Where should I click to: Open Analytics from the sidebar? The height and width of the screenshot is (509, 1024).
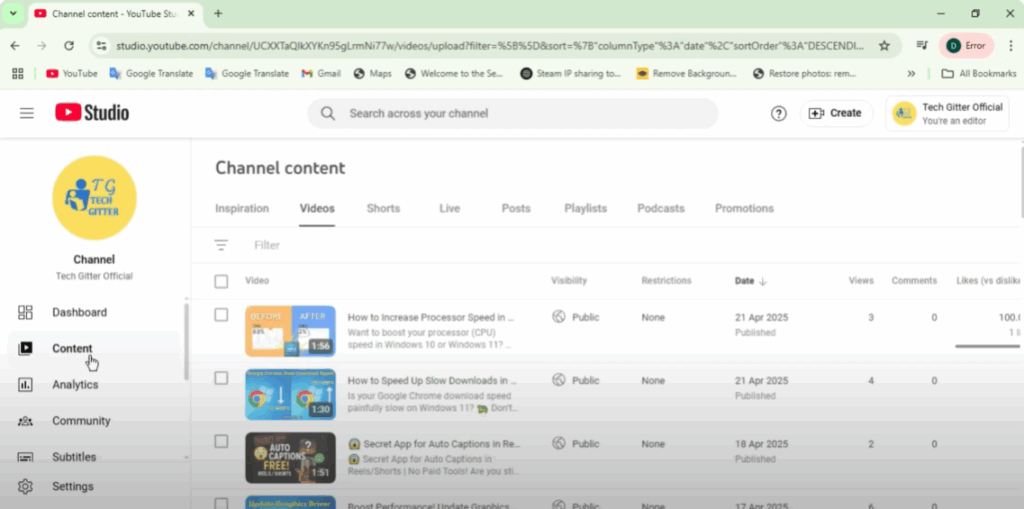[75, 385]
